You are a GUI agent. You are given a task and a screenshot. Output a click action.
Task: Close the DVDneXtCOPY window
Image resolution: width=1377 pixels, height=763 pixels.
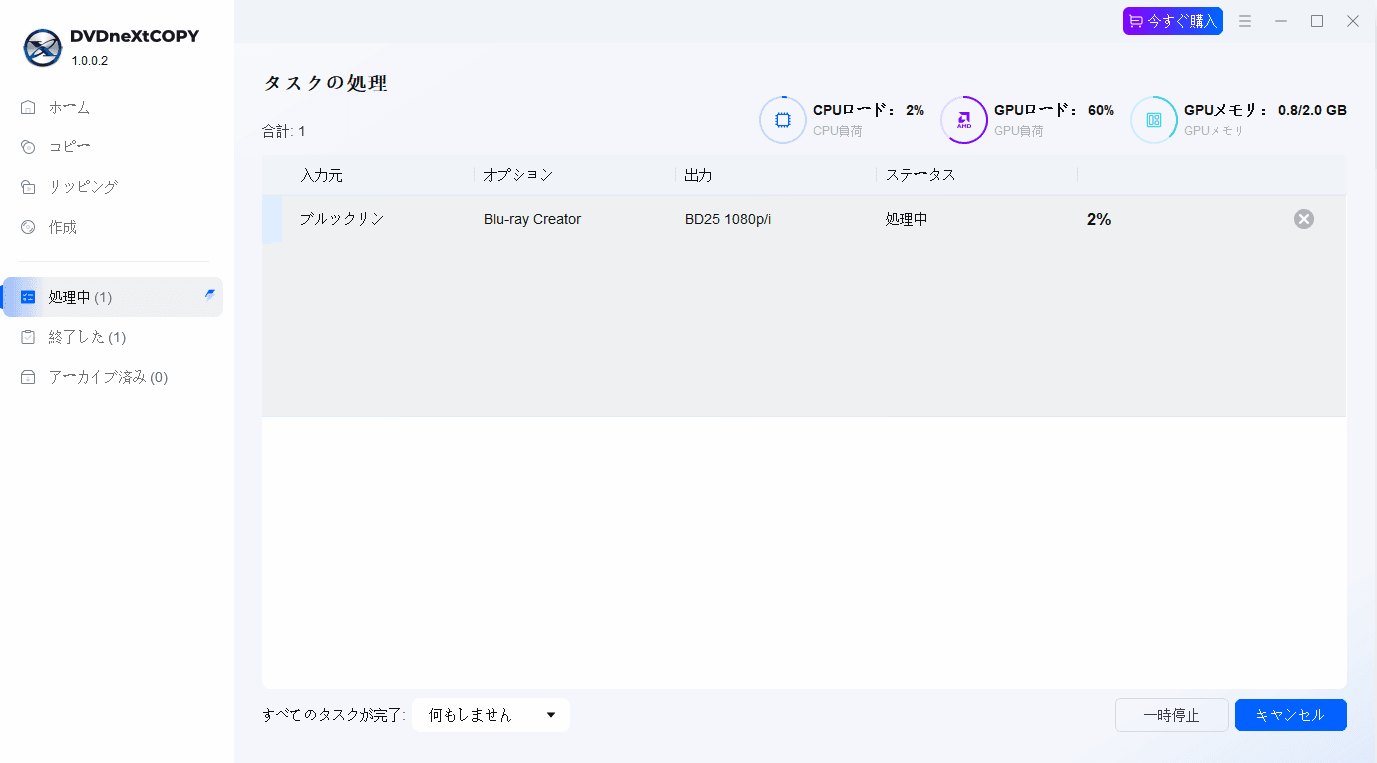pyautogui.click(x=1353, y=21)
